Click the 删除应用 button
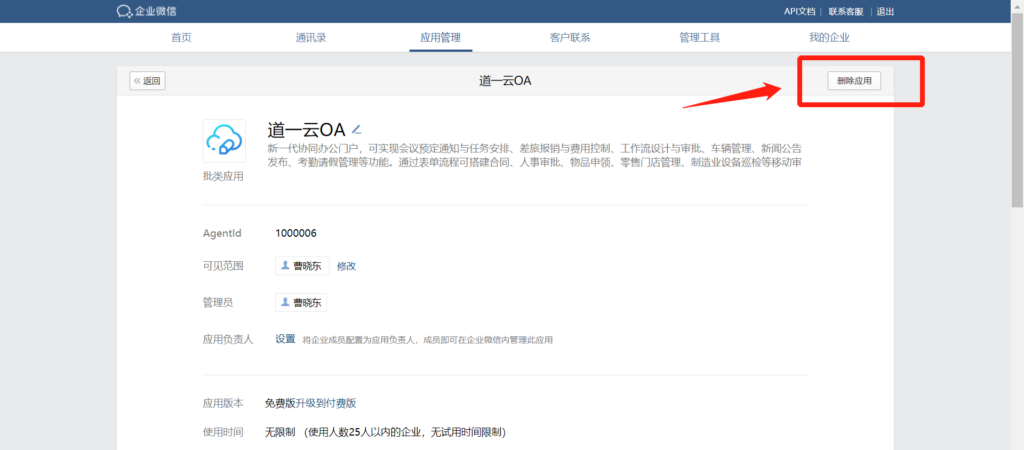This screenshot has height=450, width=1024. 854,81
